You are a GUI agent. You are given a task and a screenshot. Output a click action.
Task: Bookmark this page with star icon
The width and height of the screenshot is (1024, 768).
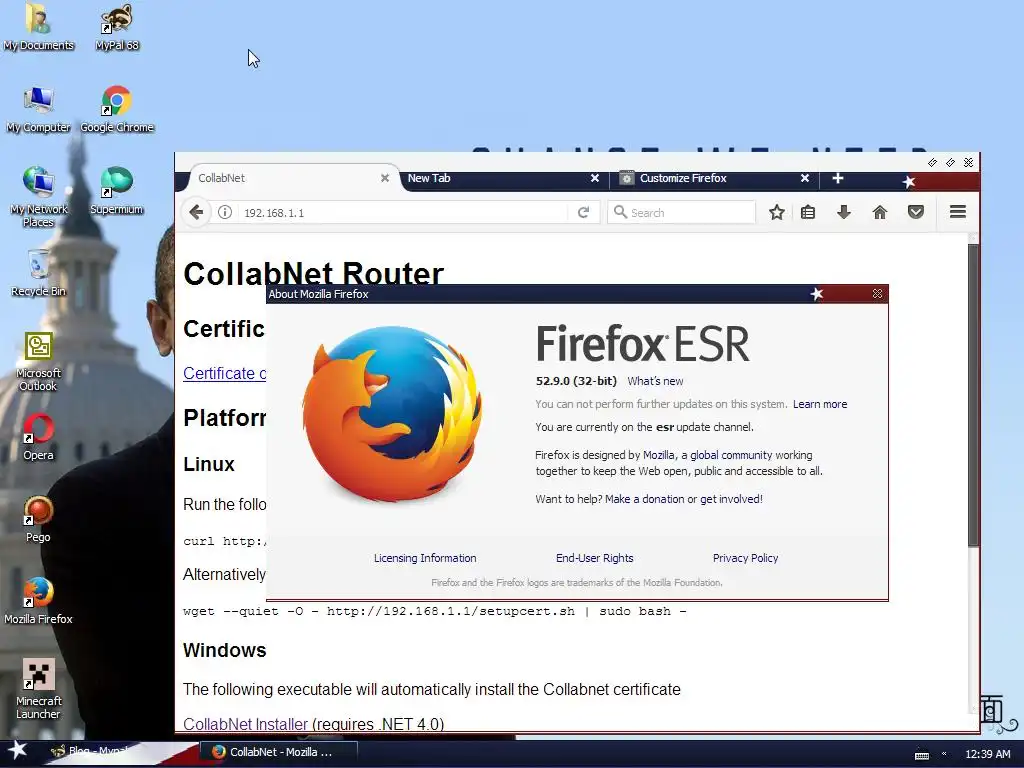point(776,212)
